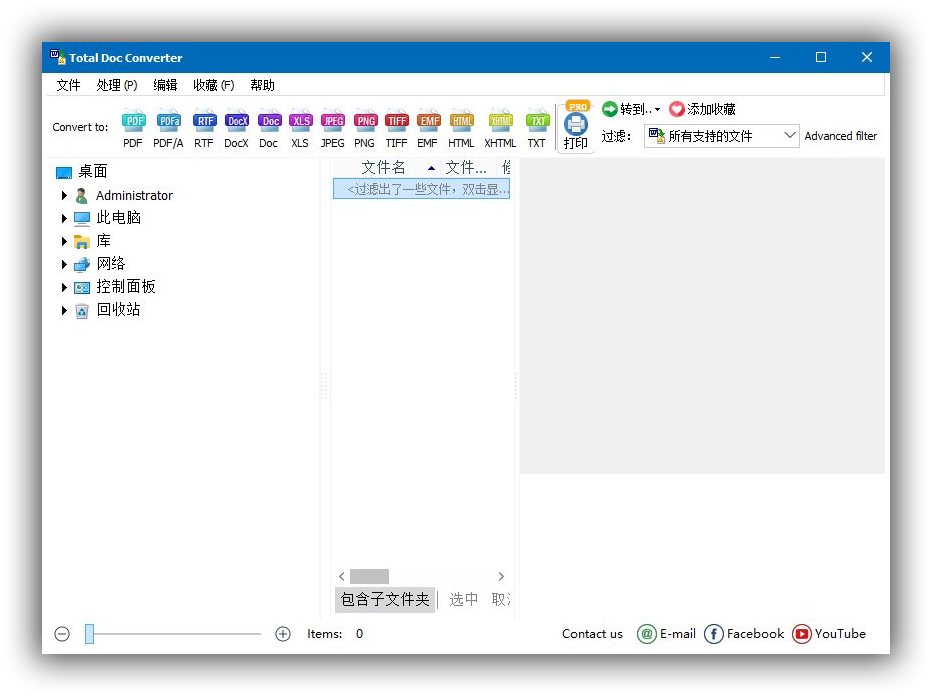Click the Doc format icon
The height and width of the screenshot is (696, 932).
[269, 128]
